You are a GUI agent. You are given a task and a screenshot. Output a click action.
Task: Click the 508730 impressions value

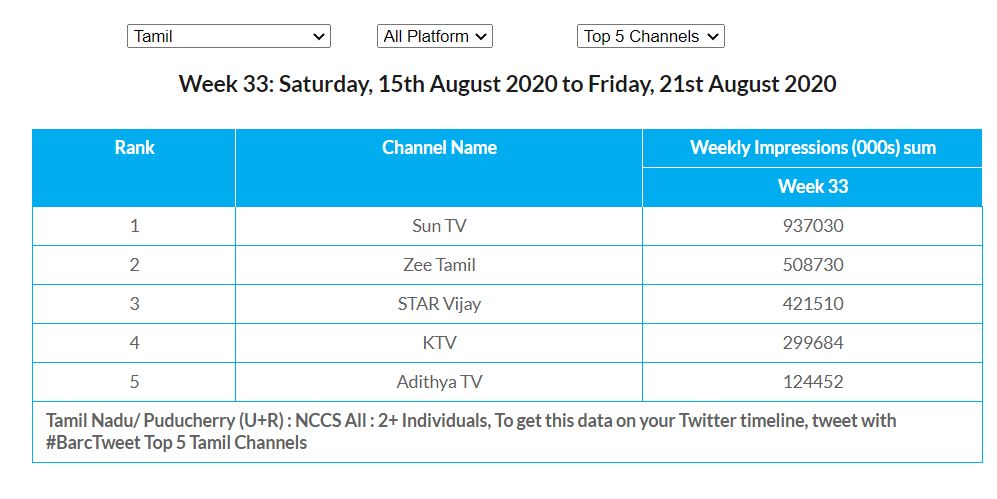[812, 265]
